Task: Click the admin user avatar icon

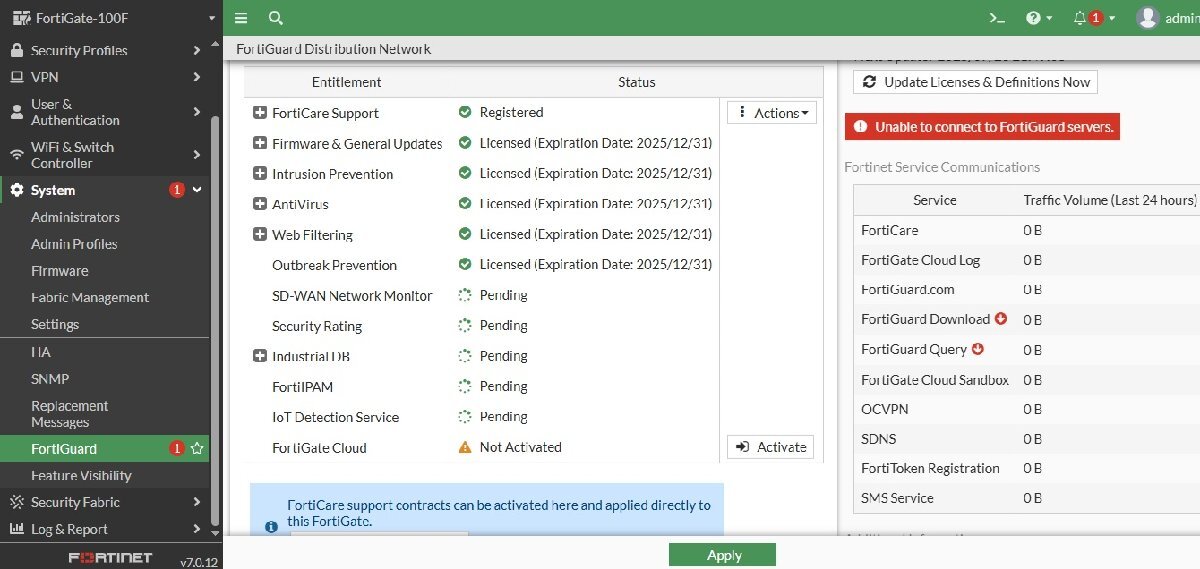Action: pos(1148,18)
